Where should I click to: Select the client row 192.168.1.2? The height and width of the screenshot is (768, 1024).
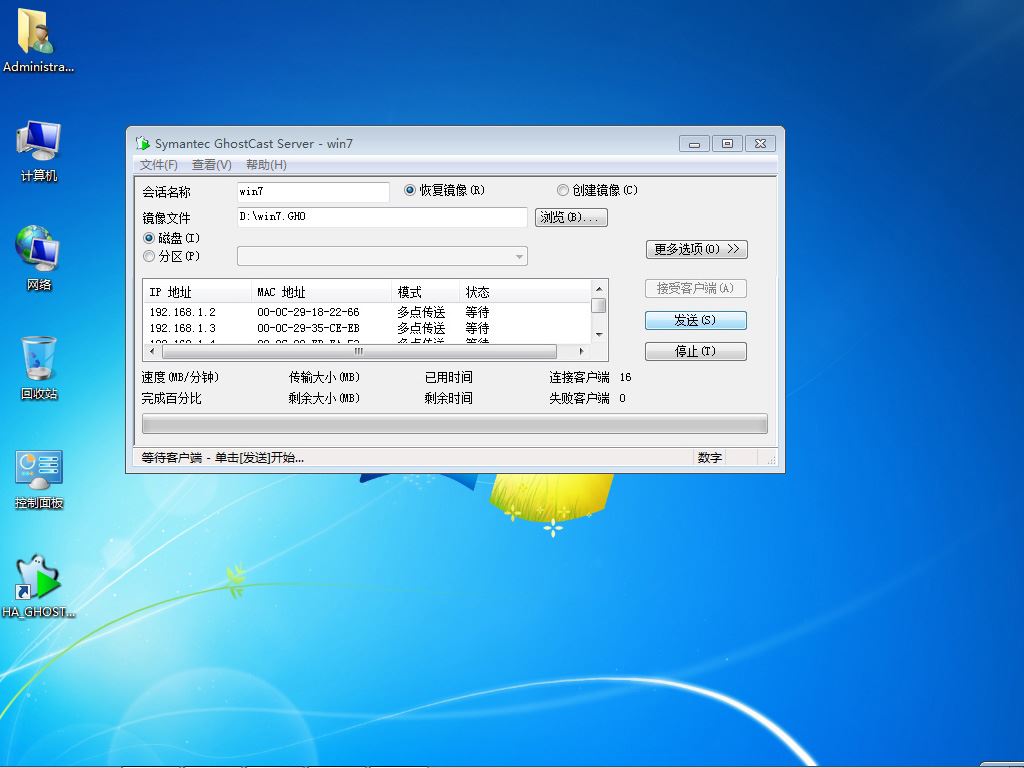pos(367,312)
